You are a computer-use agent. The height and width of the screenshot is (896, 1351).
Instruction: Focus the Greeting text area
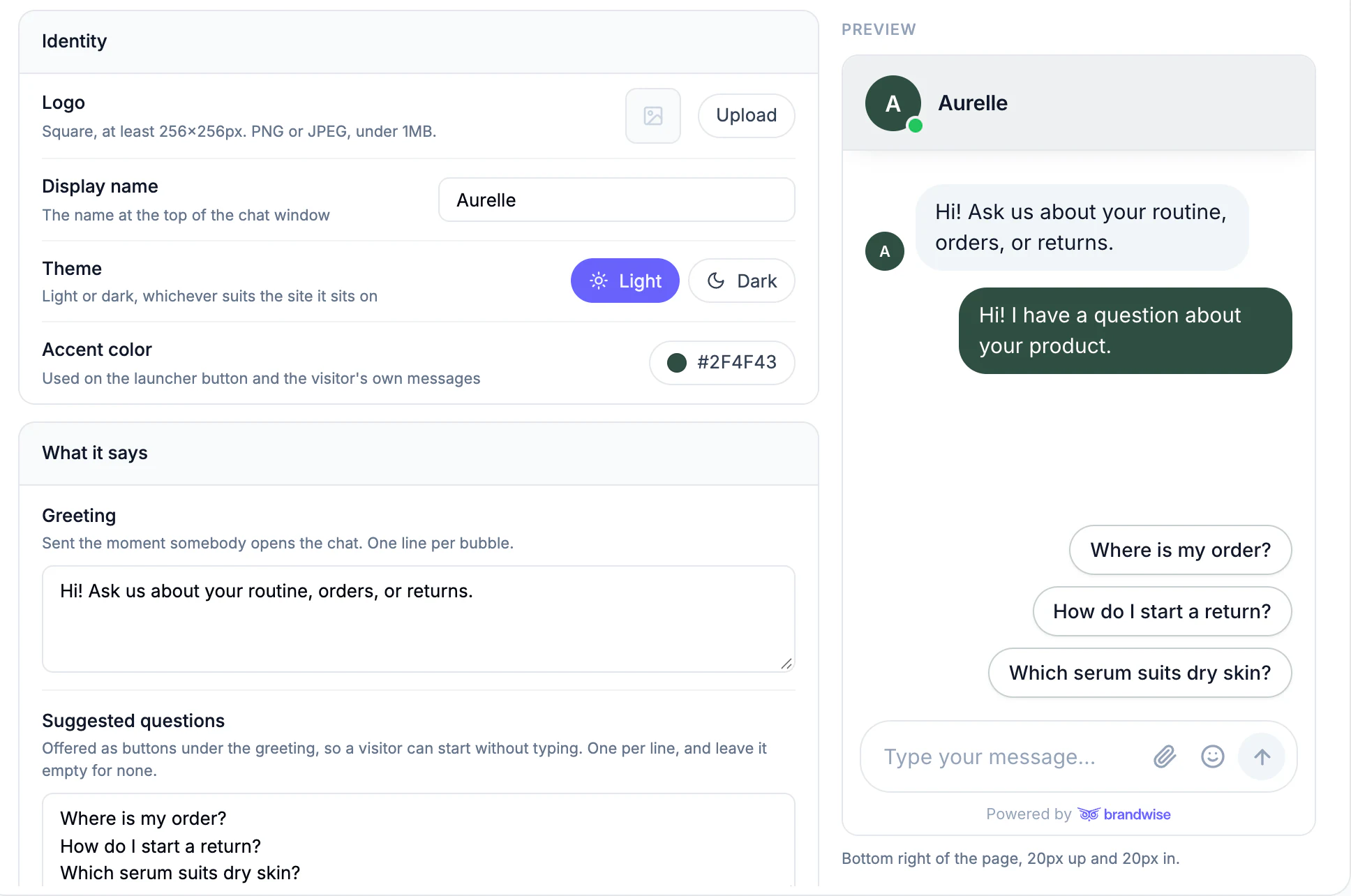pyautogui.click(x=419, y=619)
